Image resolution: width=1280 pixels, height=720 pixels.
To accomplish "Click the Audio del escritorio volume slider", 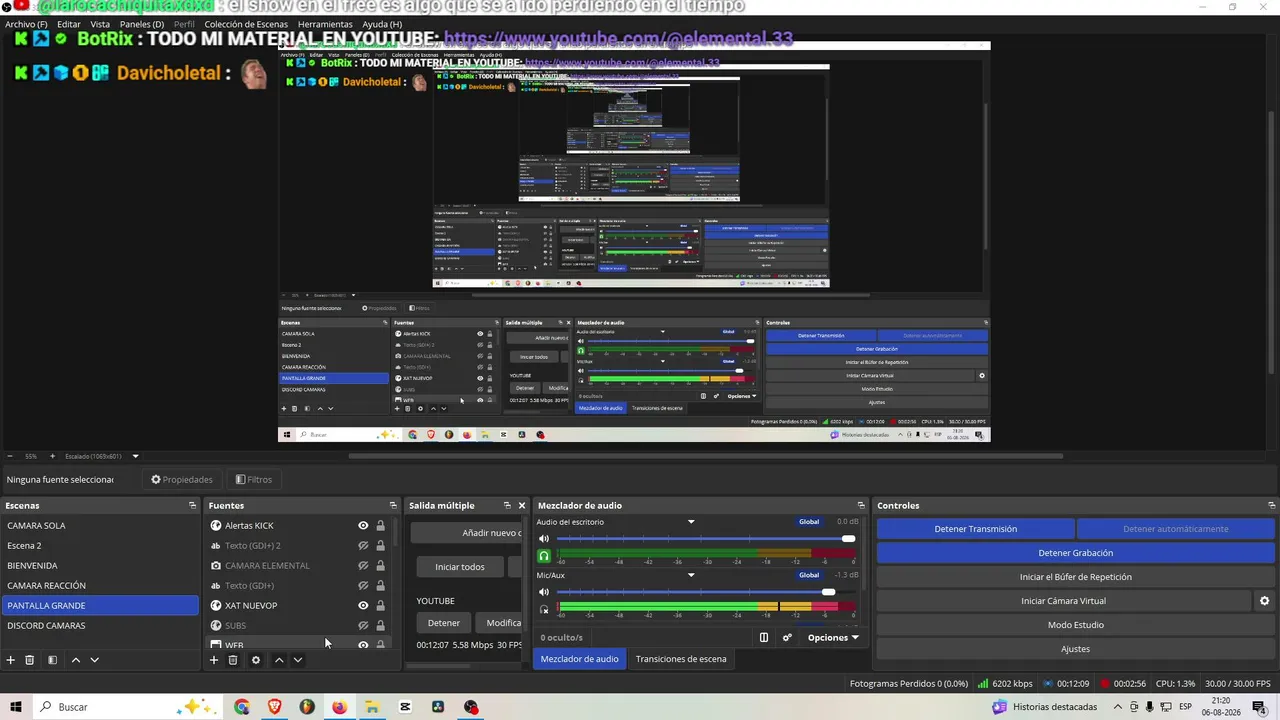I will click(x=706, y=539).
